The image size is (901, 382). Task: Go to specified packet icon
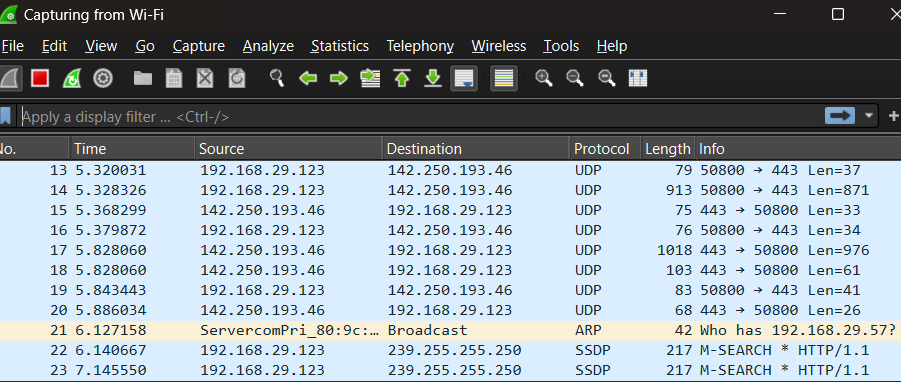pos(371,78)
